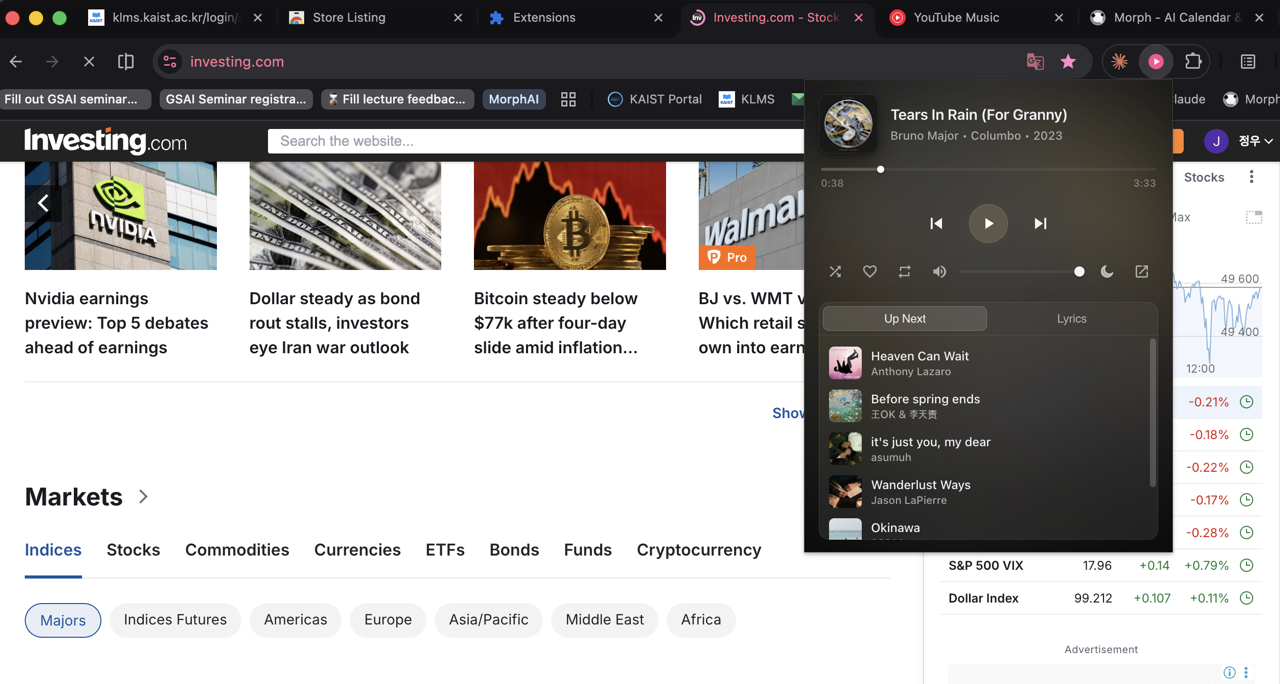The height and width of the screenshot is (684, 1280).
Task: Open the reading list panel icon
Action: tap(1248, 62)
